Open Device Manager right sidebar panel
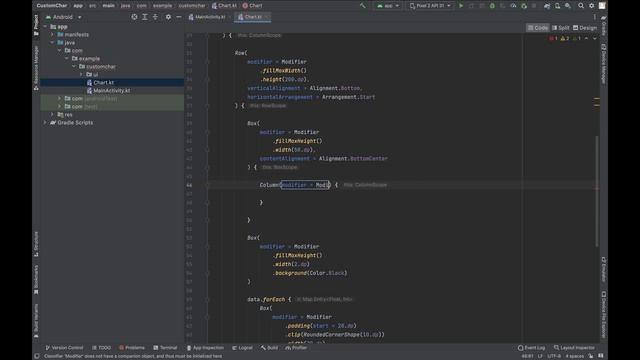640x360 pixels. pos(604,64)
